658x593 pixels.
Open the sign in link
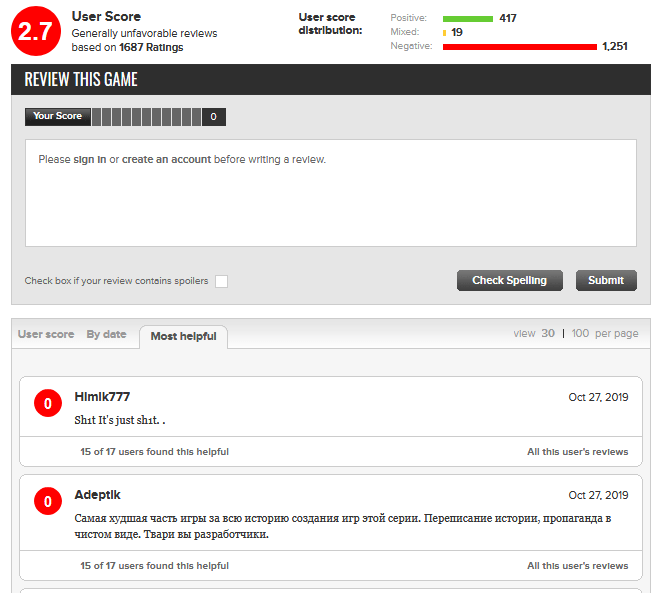click(x=90, y=159)
